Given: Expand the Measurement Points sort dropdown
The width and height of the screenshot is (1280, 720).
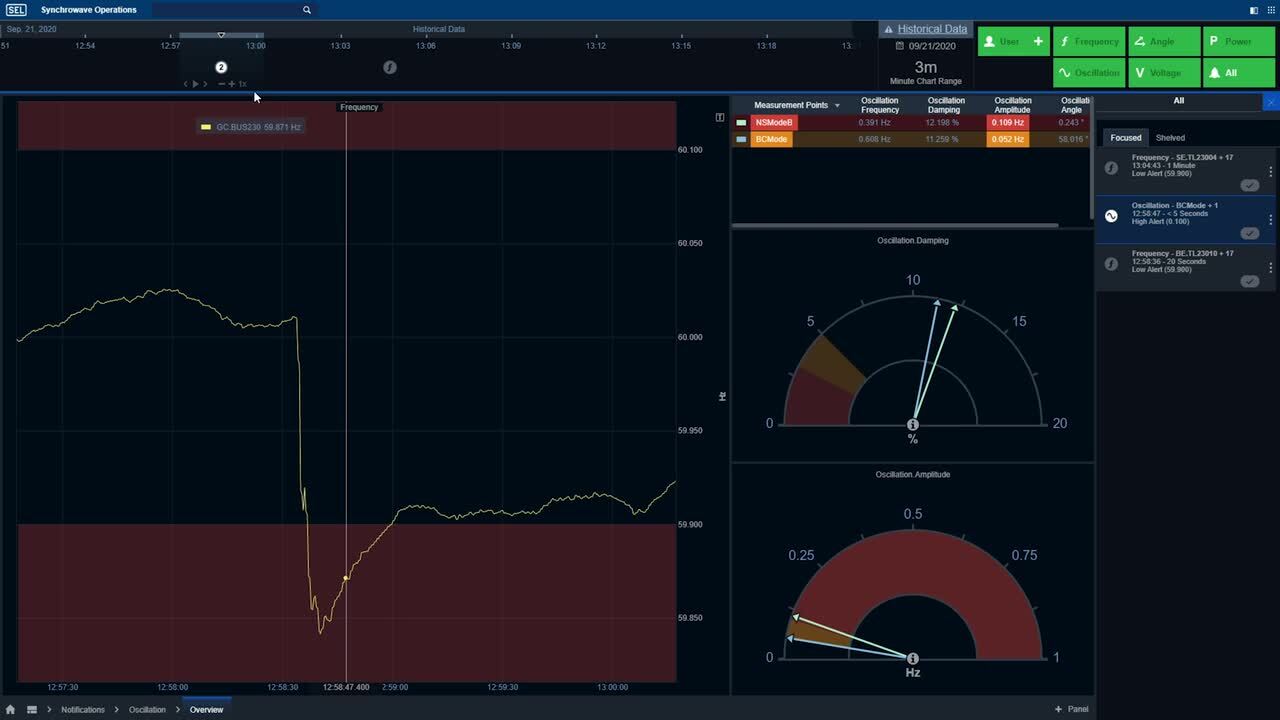Looking at the screenshot, I should pos(837,106).
